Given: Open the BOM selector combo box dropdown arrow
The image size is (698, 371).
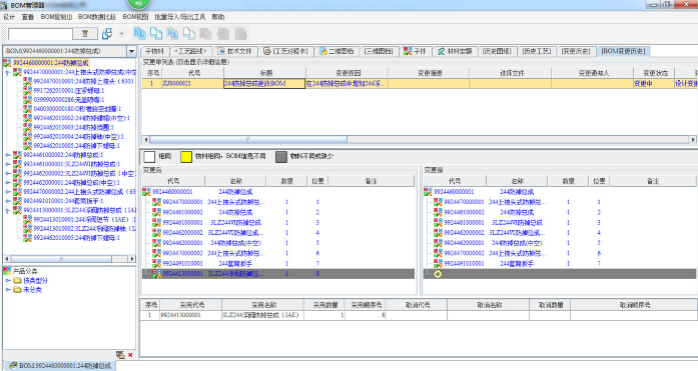Looking at the screenshot, I should 131,51.
